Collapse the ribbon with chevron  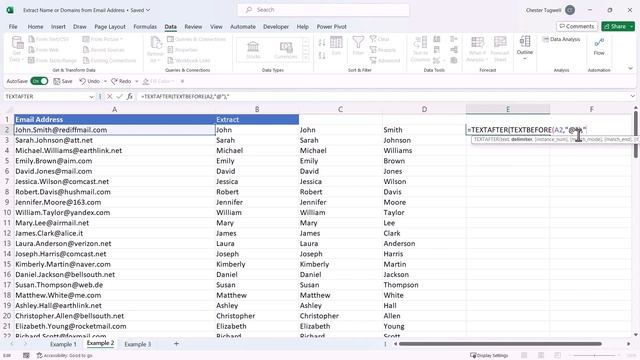coord(630,68)
